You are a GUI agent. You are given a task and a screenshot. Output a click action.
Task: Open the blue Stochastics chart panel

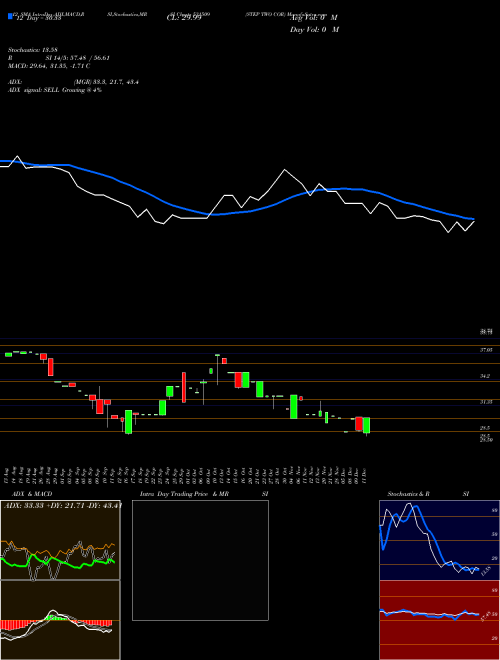(x=439, y=540)
